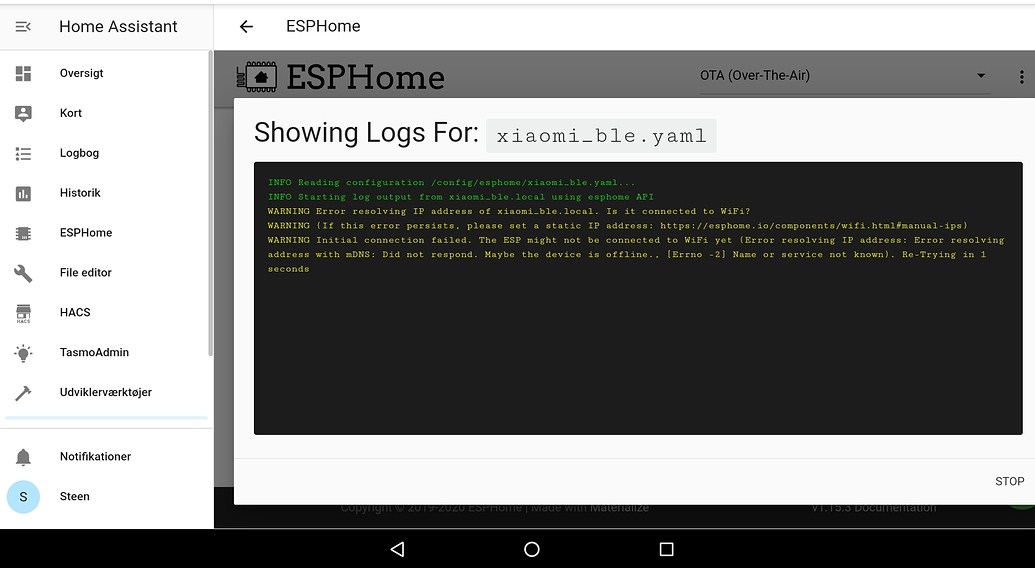Screen dimensions: 1035x568
Task: Open the Steen user avatar
Action: pyautogui.click(x=23, y=497)
